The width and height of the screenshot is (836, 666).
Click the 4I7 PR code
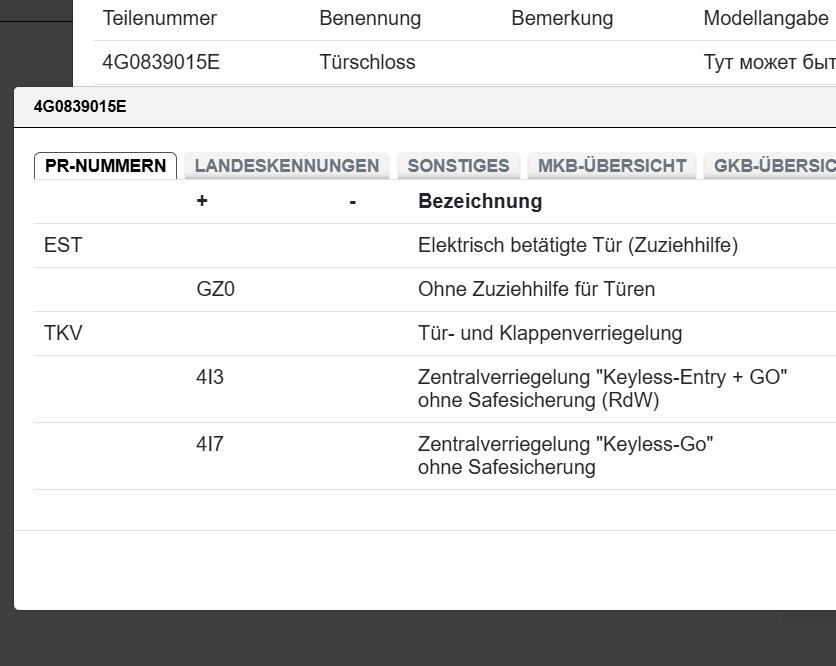210,443
